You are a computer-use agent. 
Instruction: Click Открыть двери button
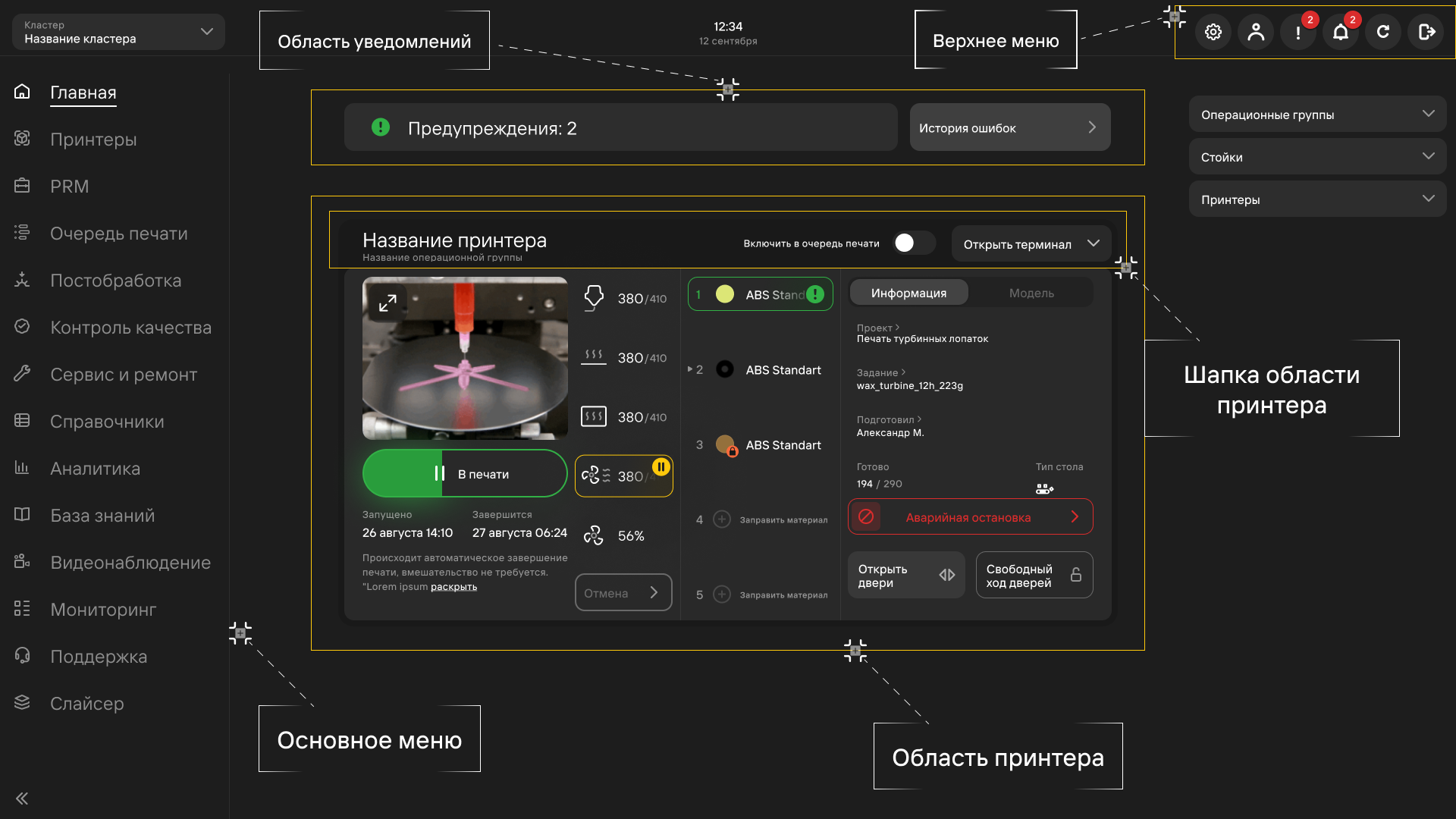(906, 576)
